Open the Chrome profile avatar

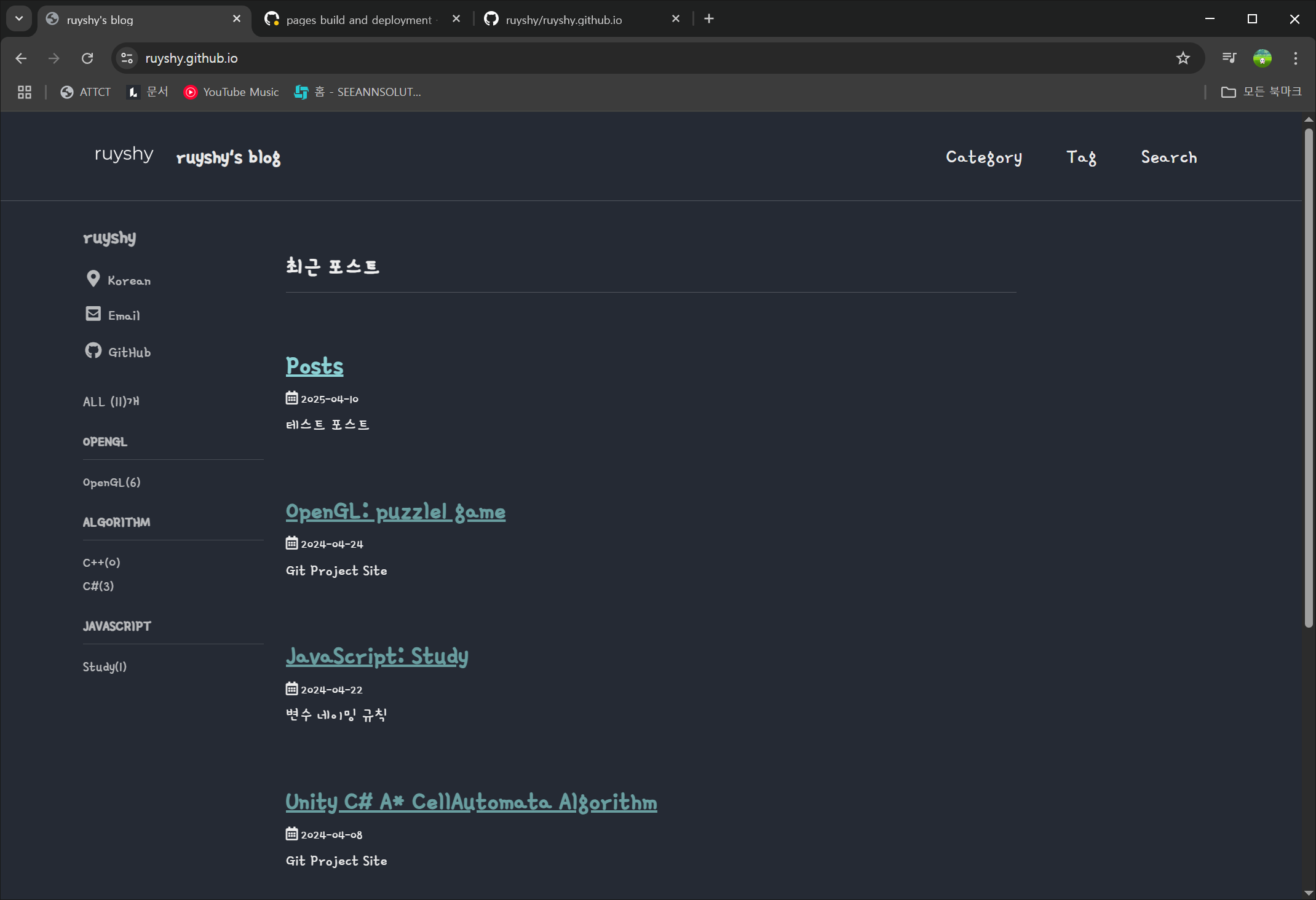pyautogui.click(x=1262, y=58)
